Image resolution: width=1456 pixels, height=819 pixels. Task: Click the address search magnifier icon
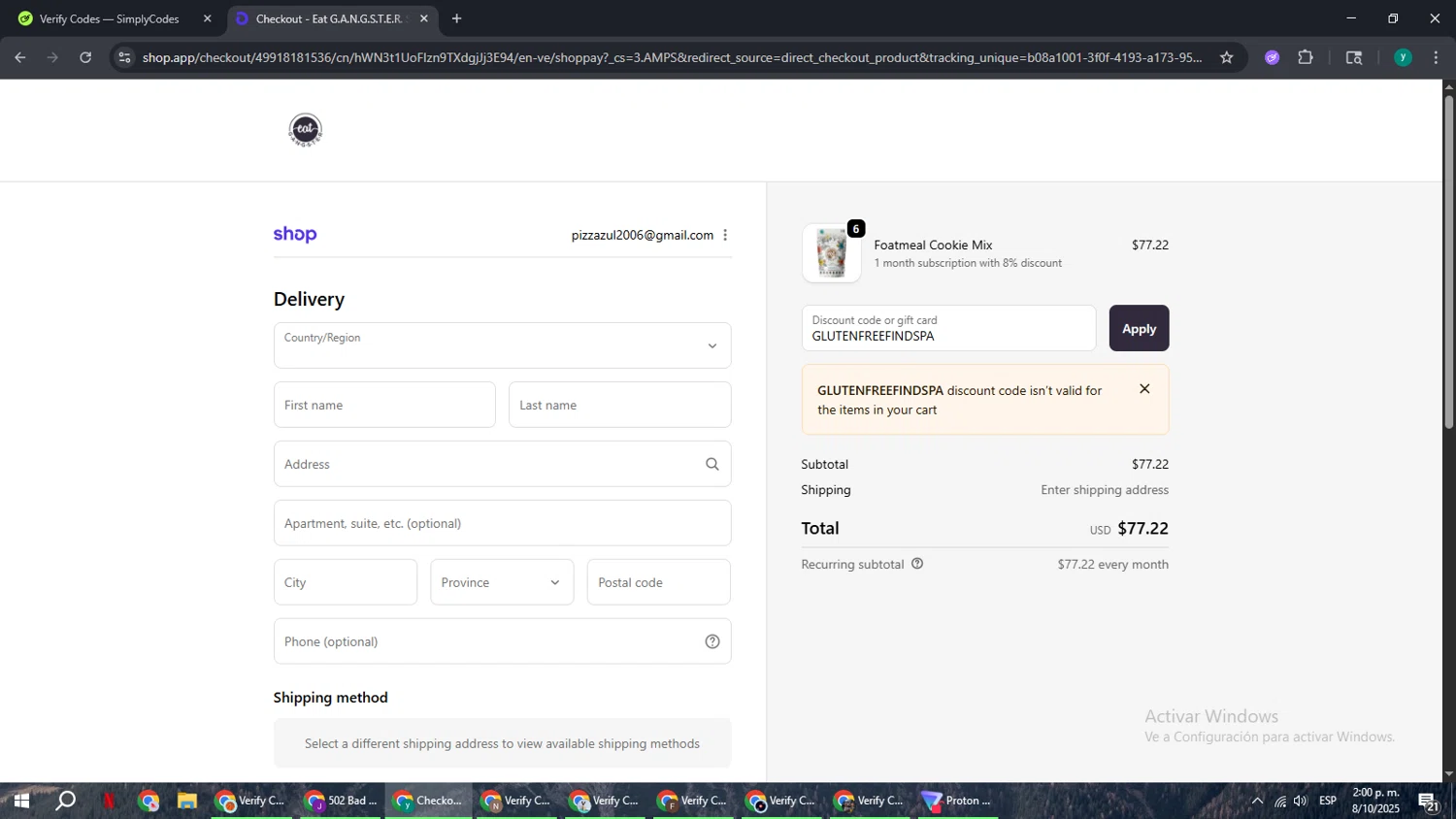pyautogui.click(x=712, y=464)
